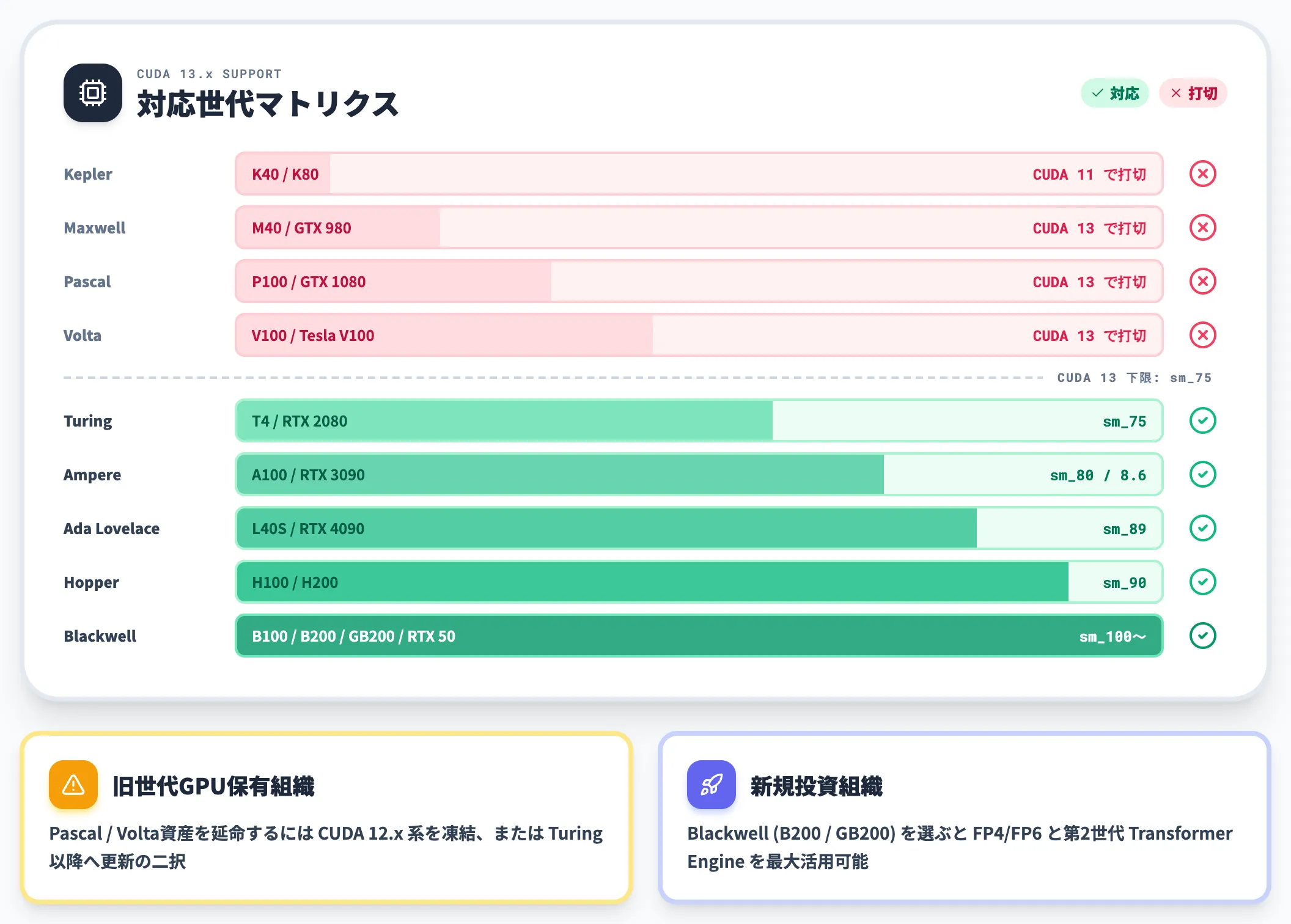Viewport: 1291px width, 924px height.
Task: Click the K40 / K80 bar segment
Action: [284, 174]
